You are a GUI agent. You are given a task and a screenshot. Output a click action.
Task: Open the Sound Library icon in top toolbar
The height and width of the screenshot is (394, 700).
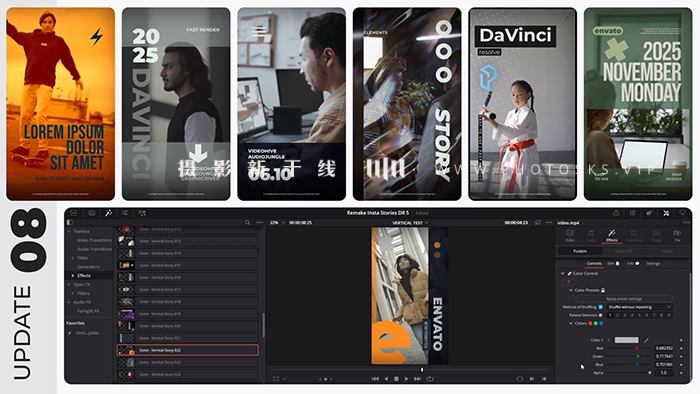tap(142, 213)
